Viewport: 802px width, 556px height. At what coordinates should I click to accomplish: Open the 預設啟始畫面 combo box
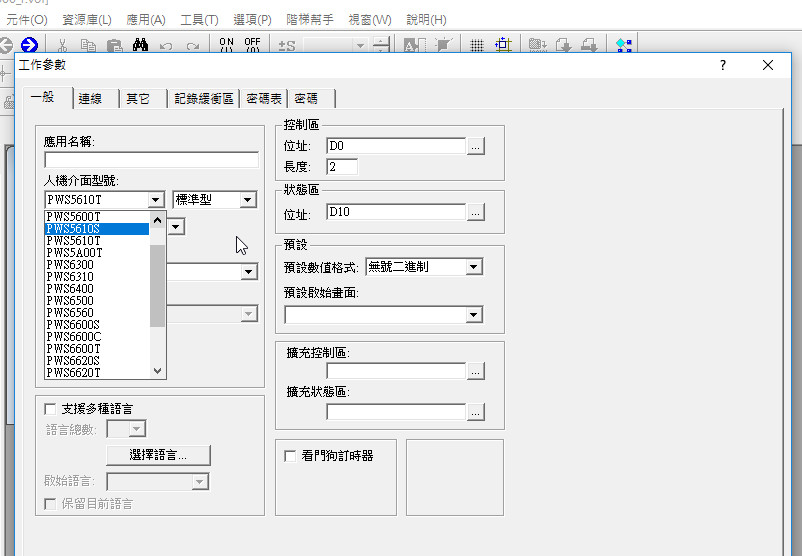tap(474, 315)
